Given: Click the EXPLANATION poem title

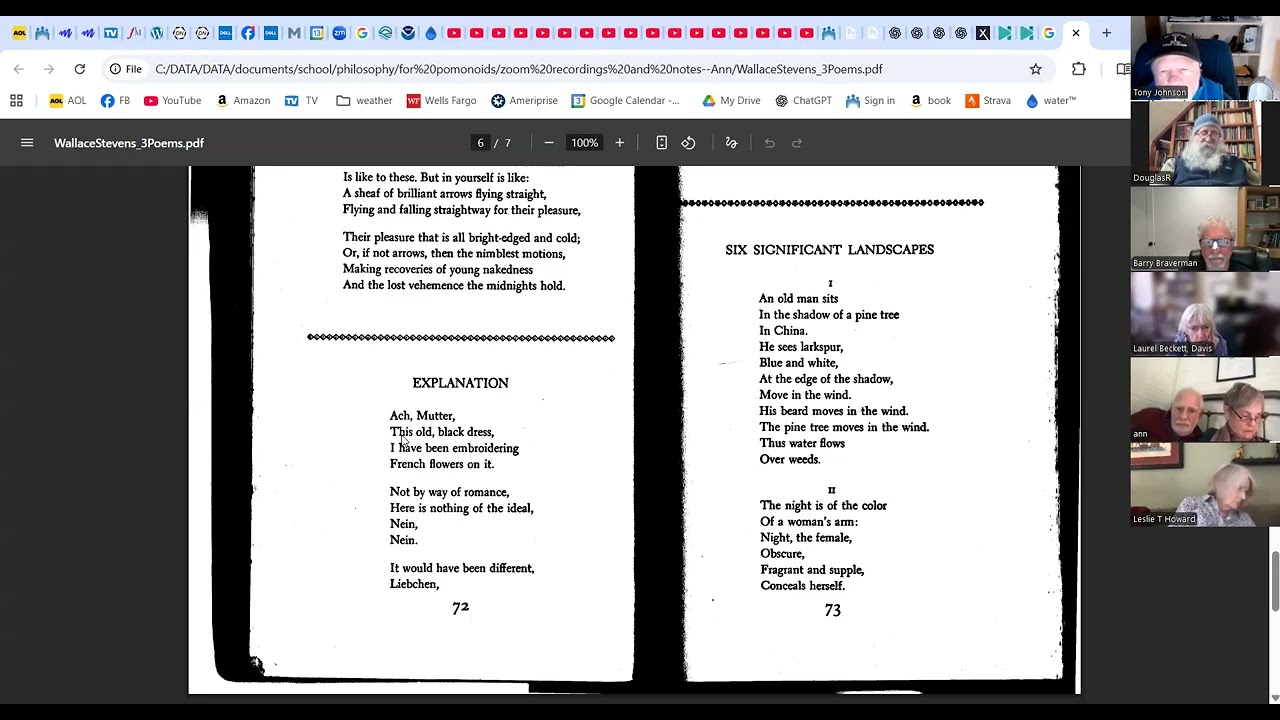Looking at the screenshot, I should click(460, 383).
